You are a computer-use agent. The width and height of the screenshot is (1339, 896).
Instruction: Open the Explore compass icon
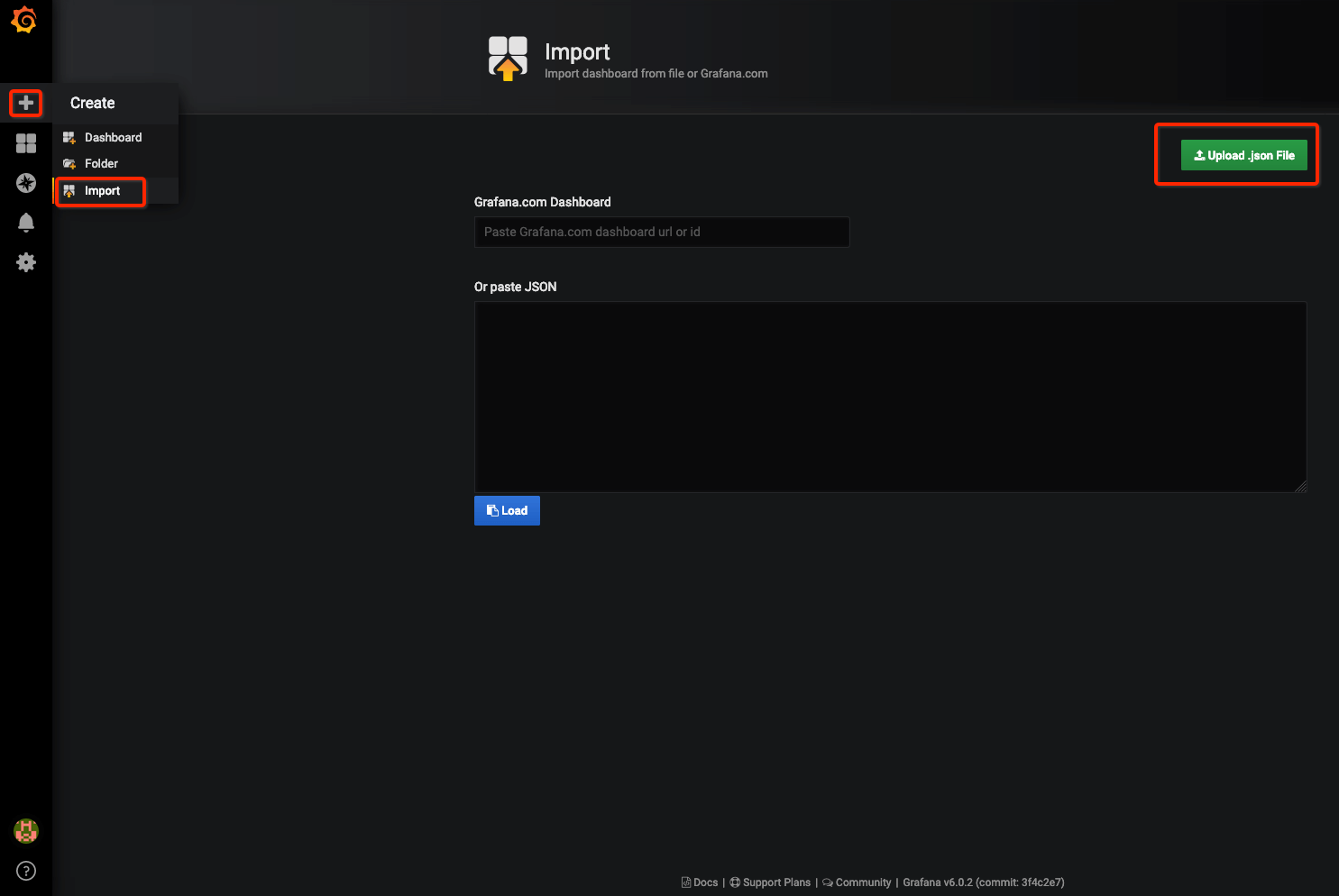click(26, 183)
